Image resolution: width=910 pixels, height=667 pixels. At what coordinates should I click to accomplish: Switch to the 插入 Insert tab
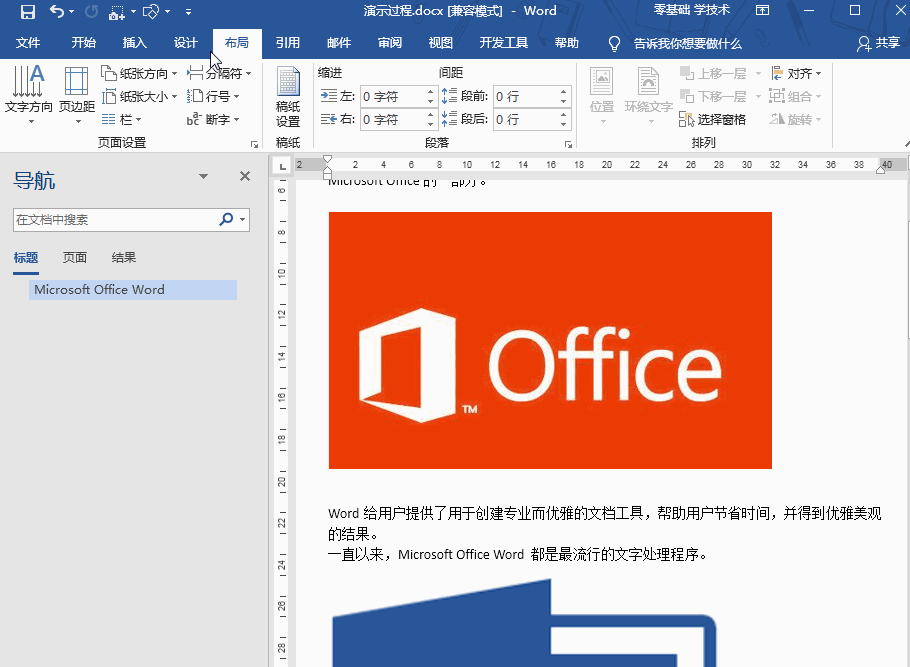pos(134,43)
